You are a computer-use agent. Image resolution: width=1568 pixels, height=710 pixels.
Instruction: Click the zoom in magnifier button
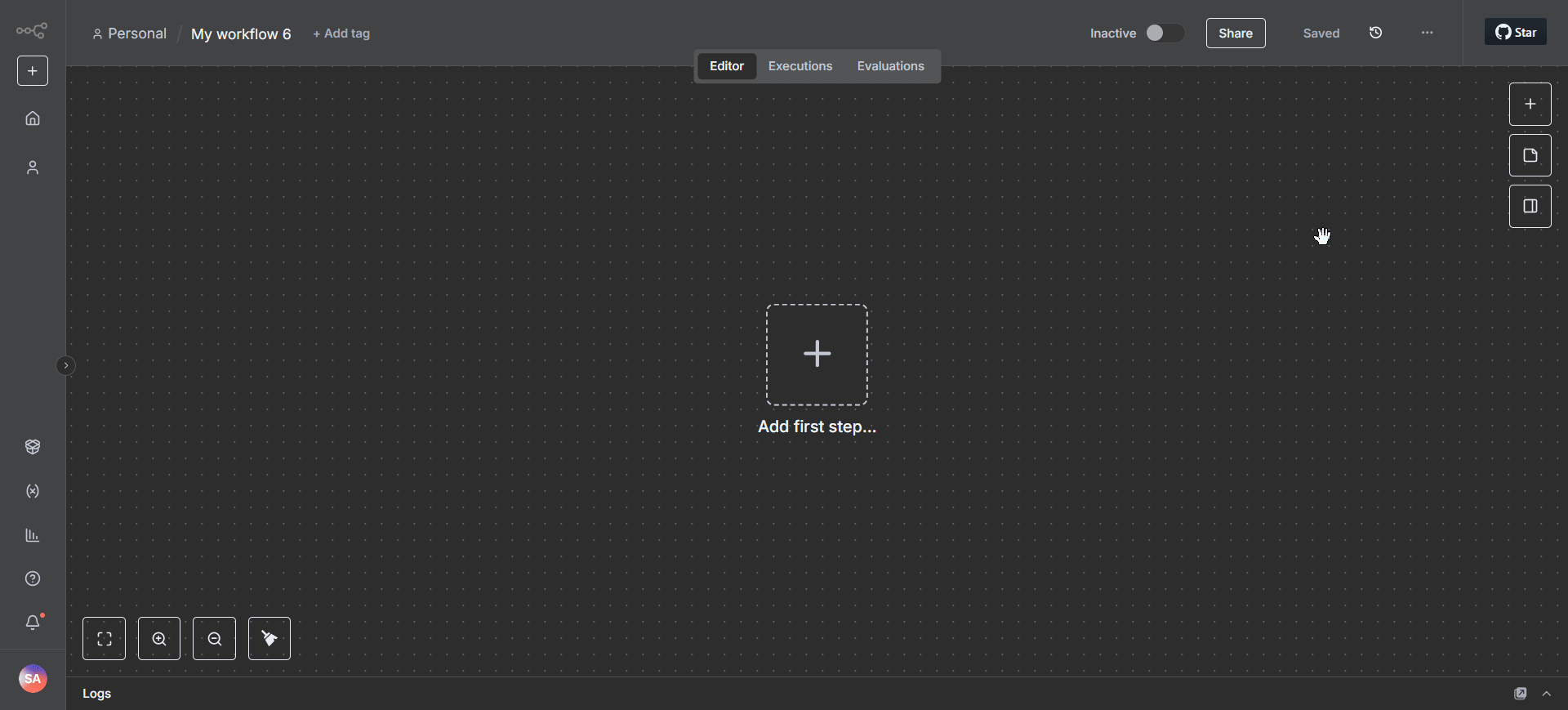point(159,639)
